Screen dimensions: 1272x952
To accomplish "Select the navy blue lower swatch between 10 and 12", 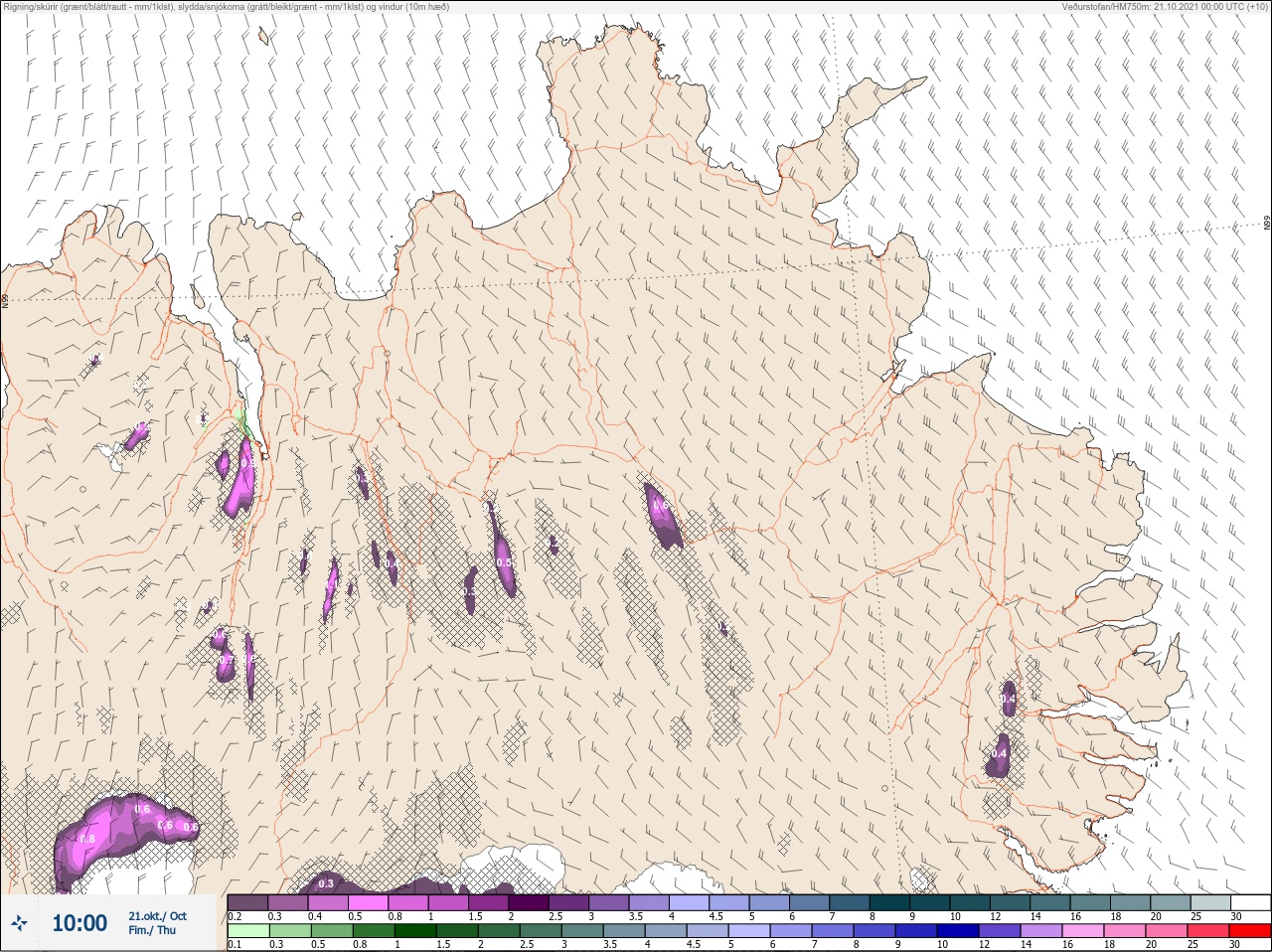I will click(957, 931).
